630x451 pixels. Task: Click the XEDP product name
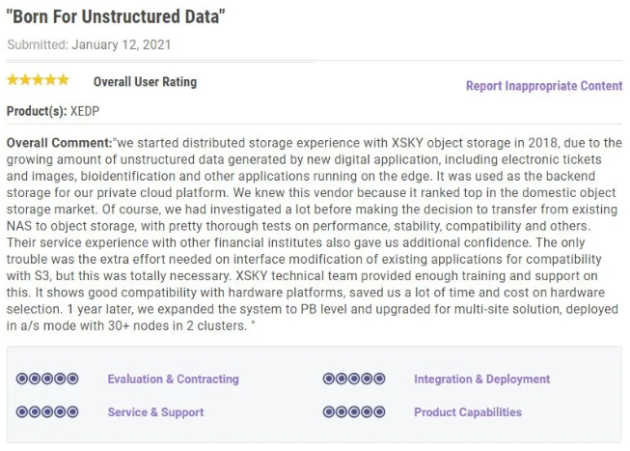tap(85, 111)
